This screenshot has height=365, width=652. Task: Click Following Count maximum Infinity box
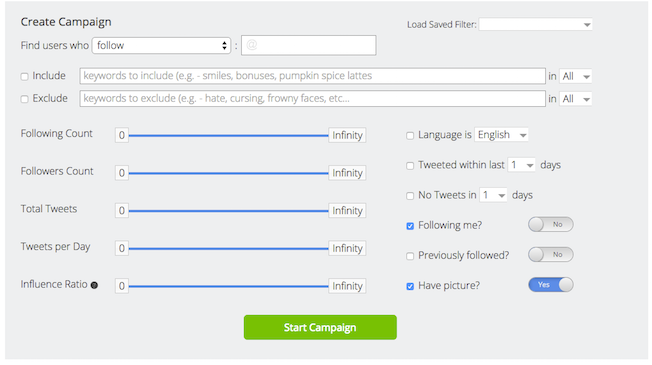[x=347, y=135]
